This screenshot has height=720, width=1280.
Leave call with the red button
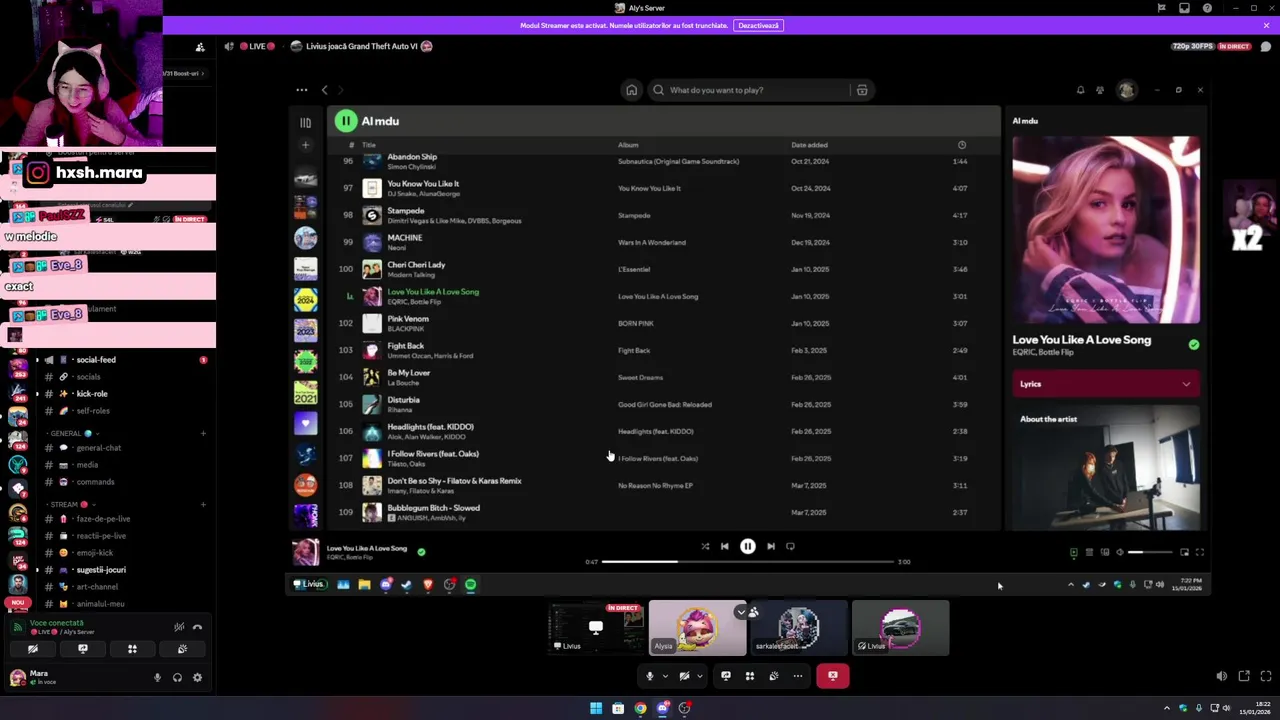tap(832, 676)
